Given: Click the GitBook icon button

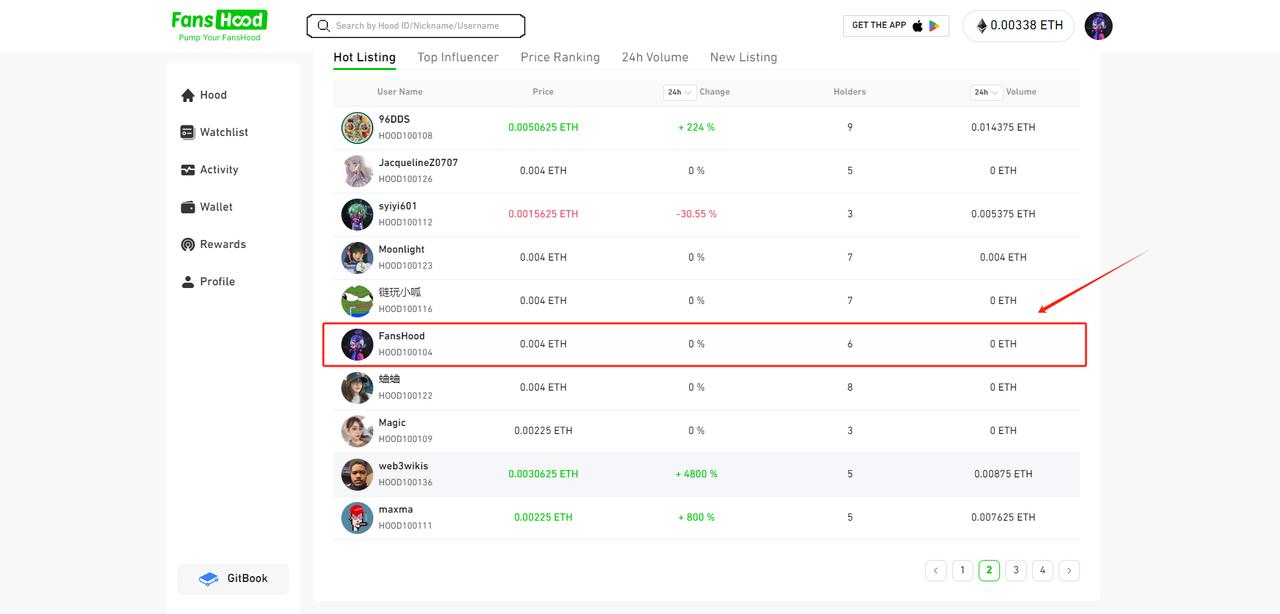Looking at the screenshot, I should tap(233, 579).
